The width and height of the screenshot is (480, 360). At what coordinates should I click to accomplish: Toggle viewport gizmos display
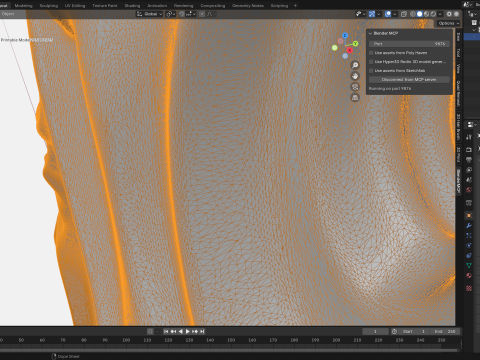click(372, 14)
